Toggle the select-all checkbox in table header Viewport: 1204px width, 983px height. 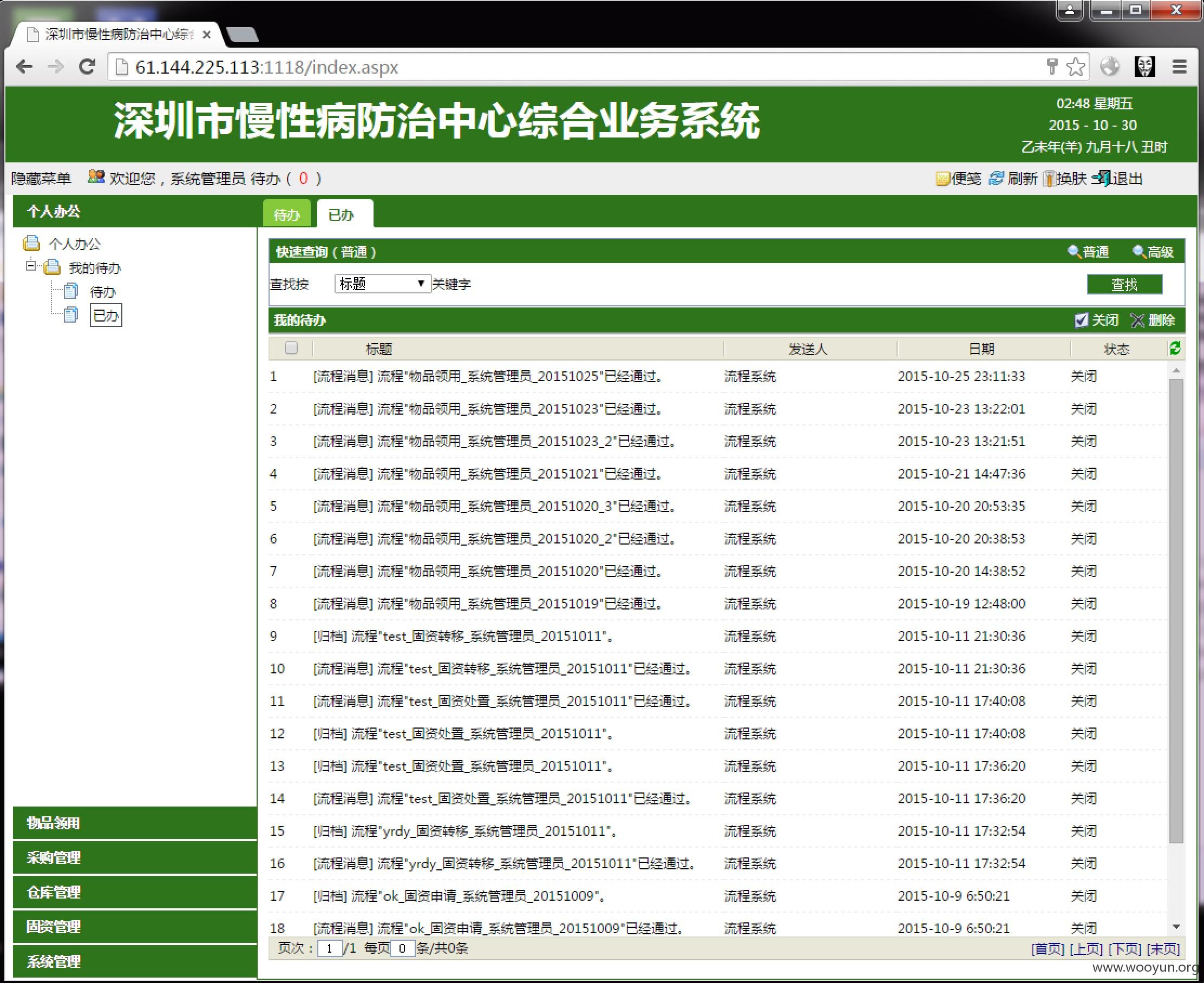pyautogui.click(x=291, y=348)
